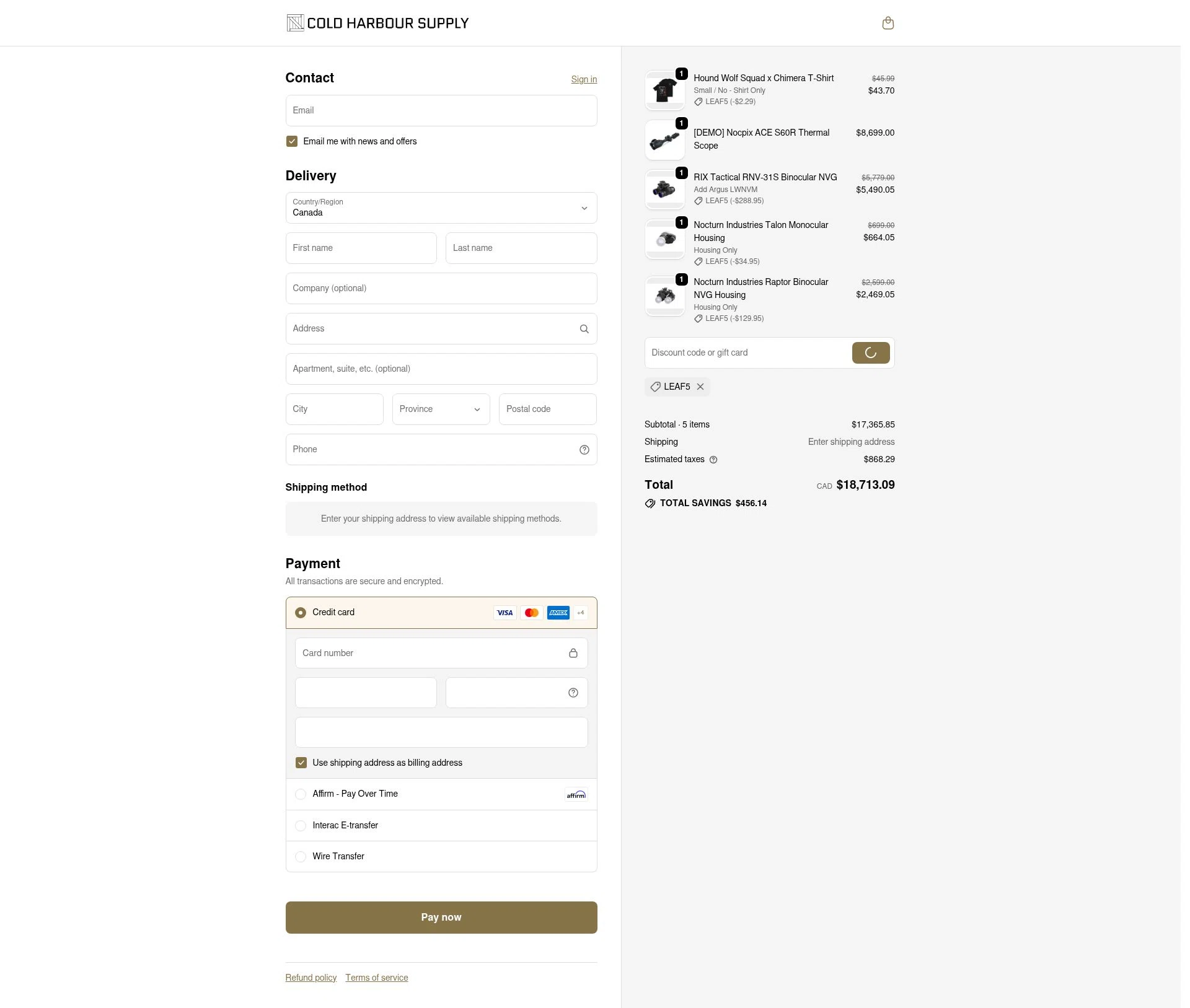Click the address search magnifier icon
The height and width of the screenshot is (1008, 1190).
(x=584, y=329)
